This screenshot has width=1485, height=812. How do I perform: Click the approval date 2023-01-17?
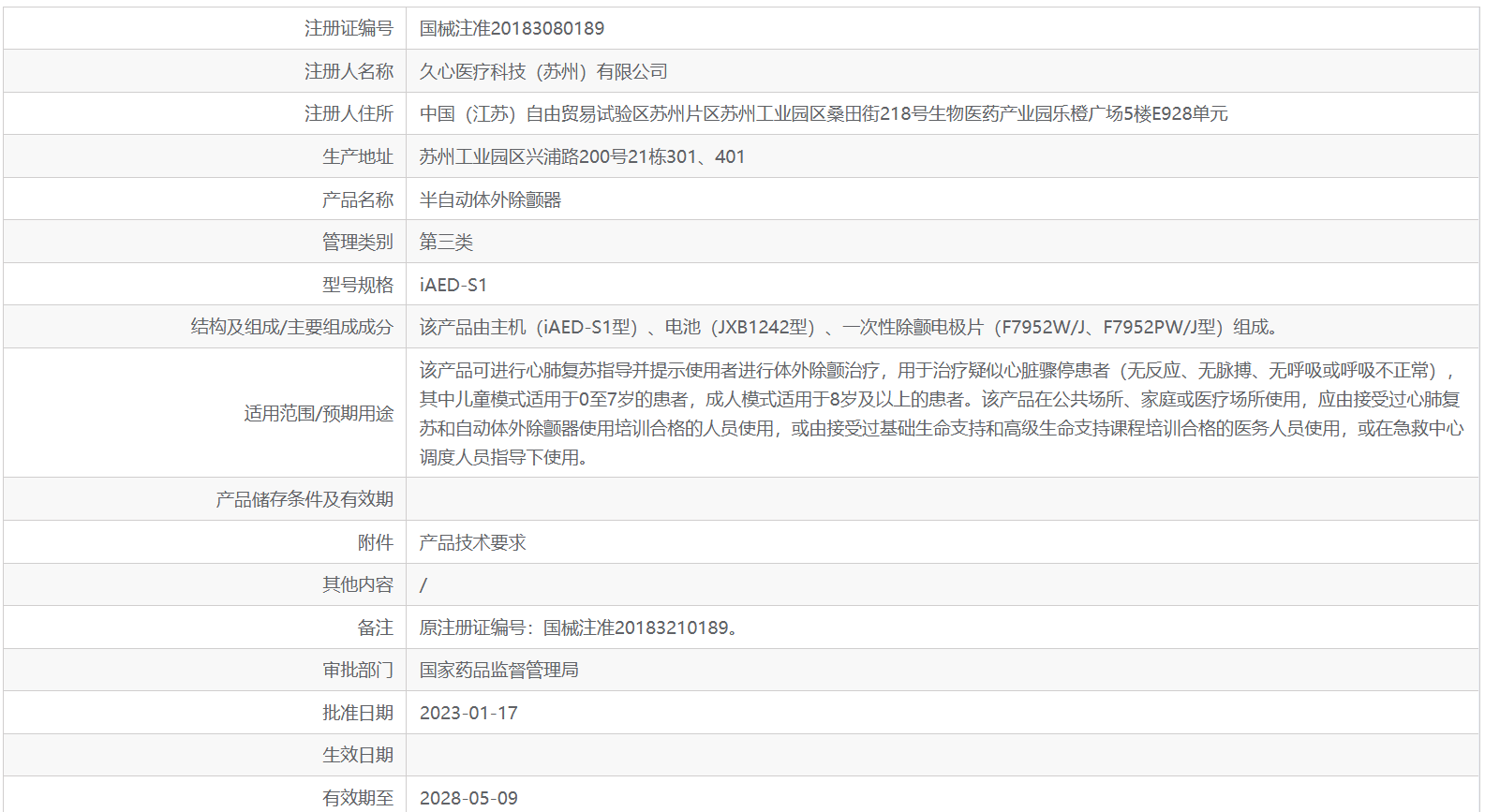pyautogui.click(x=468, y=713)
